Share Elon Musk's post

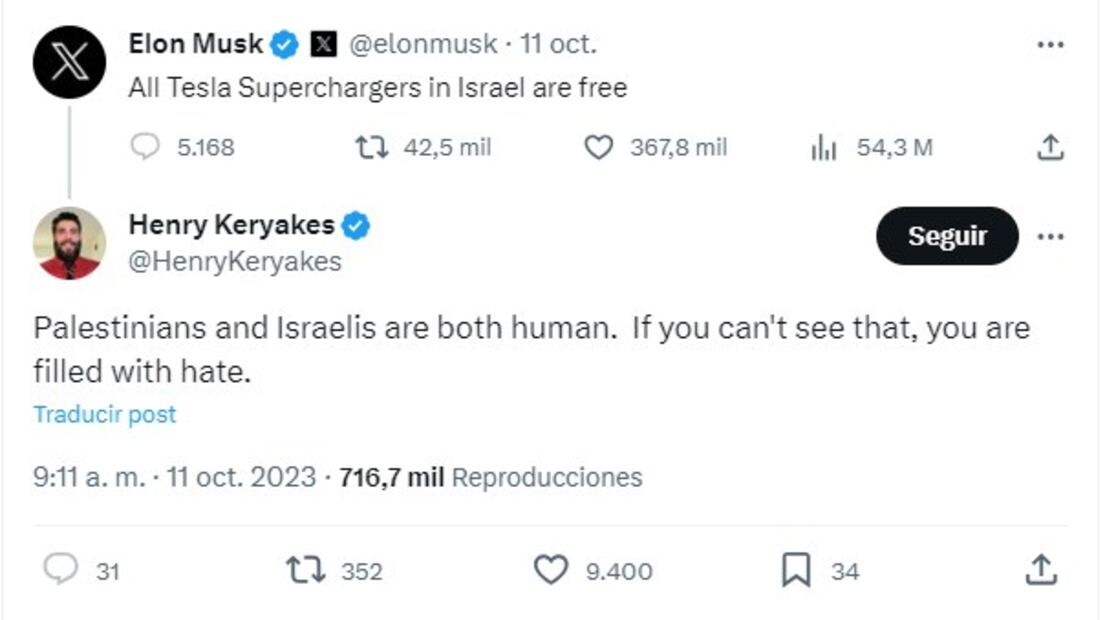pyautogui.click(x=1050, y=148)
